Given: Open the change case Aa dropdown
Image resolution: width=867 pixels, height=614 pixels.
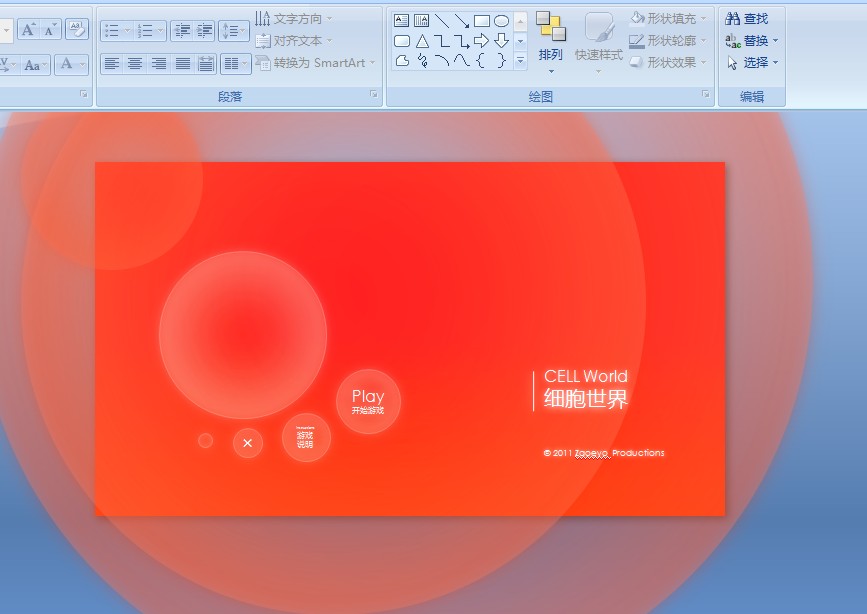Looking at the screenshot, I should [x=35, y=65].
